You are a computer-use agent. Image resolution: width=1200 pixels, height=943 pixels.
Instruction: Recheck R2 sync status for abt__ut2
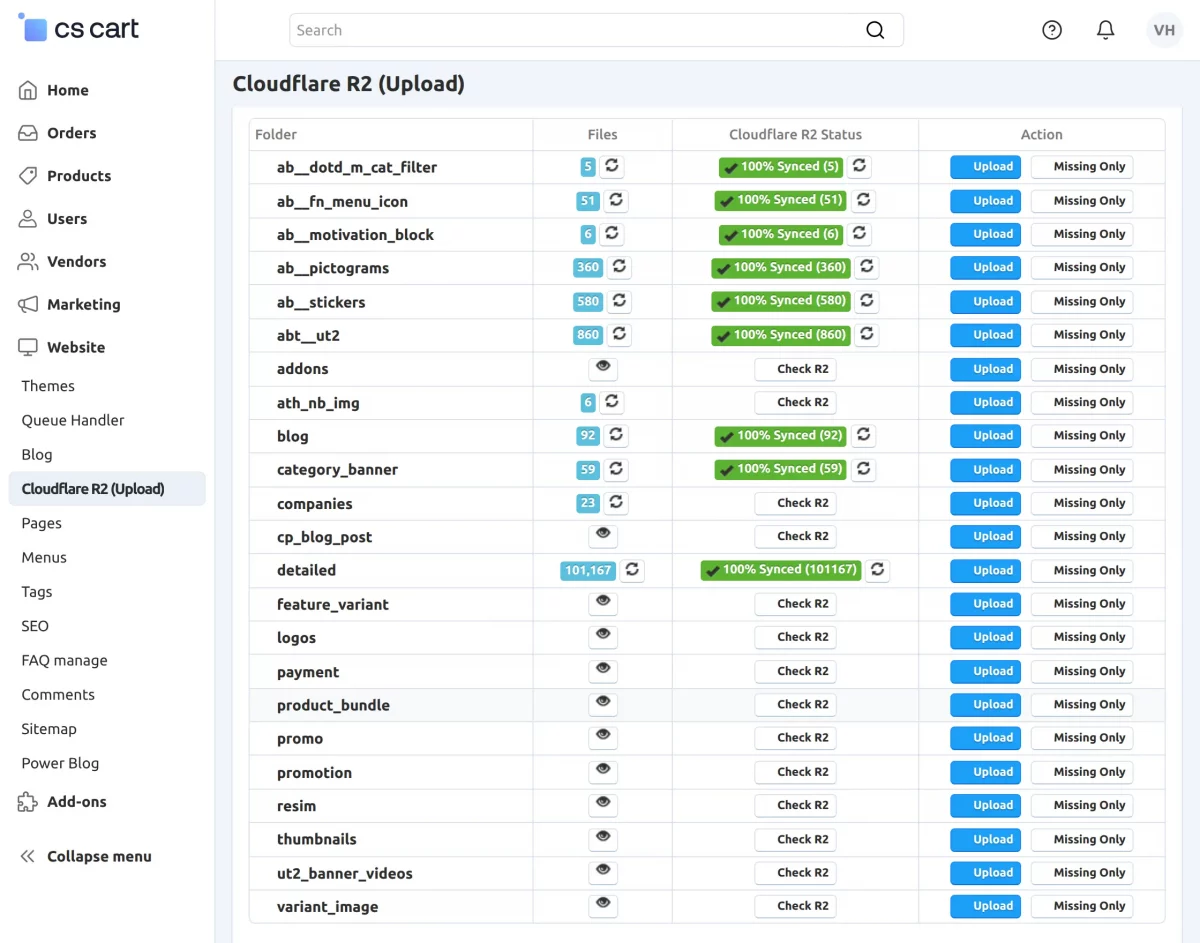pos(867,334)
